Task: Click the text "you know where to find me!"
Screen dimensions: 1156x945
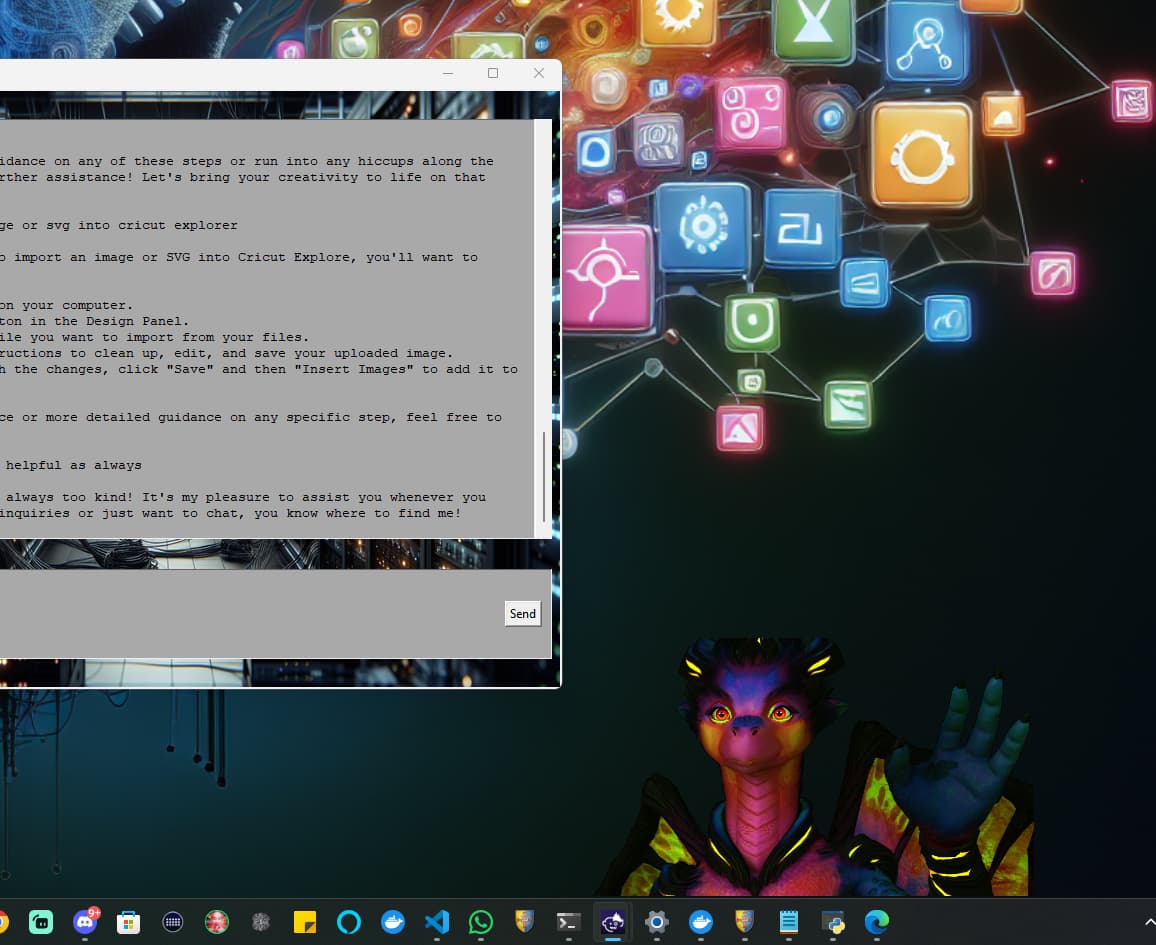Action: click(x=358, y=513)
